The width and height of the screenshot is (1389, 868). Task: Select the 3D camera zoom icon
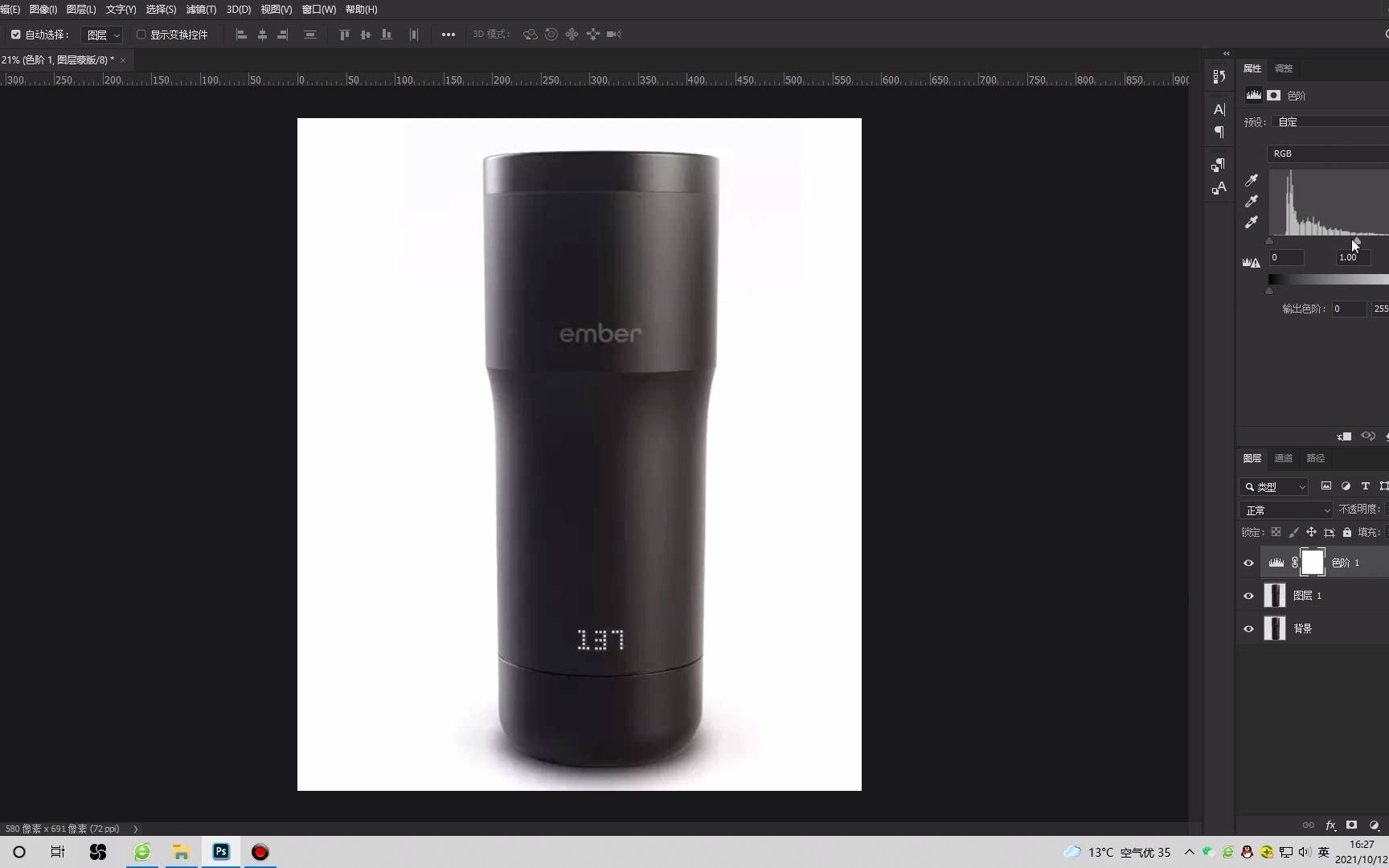point(614,35)
